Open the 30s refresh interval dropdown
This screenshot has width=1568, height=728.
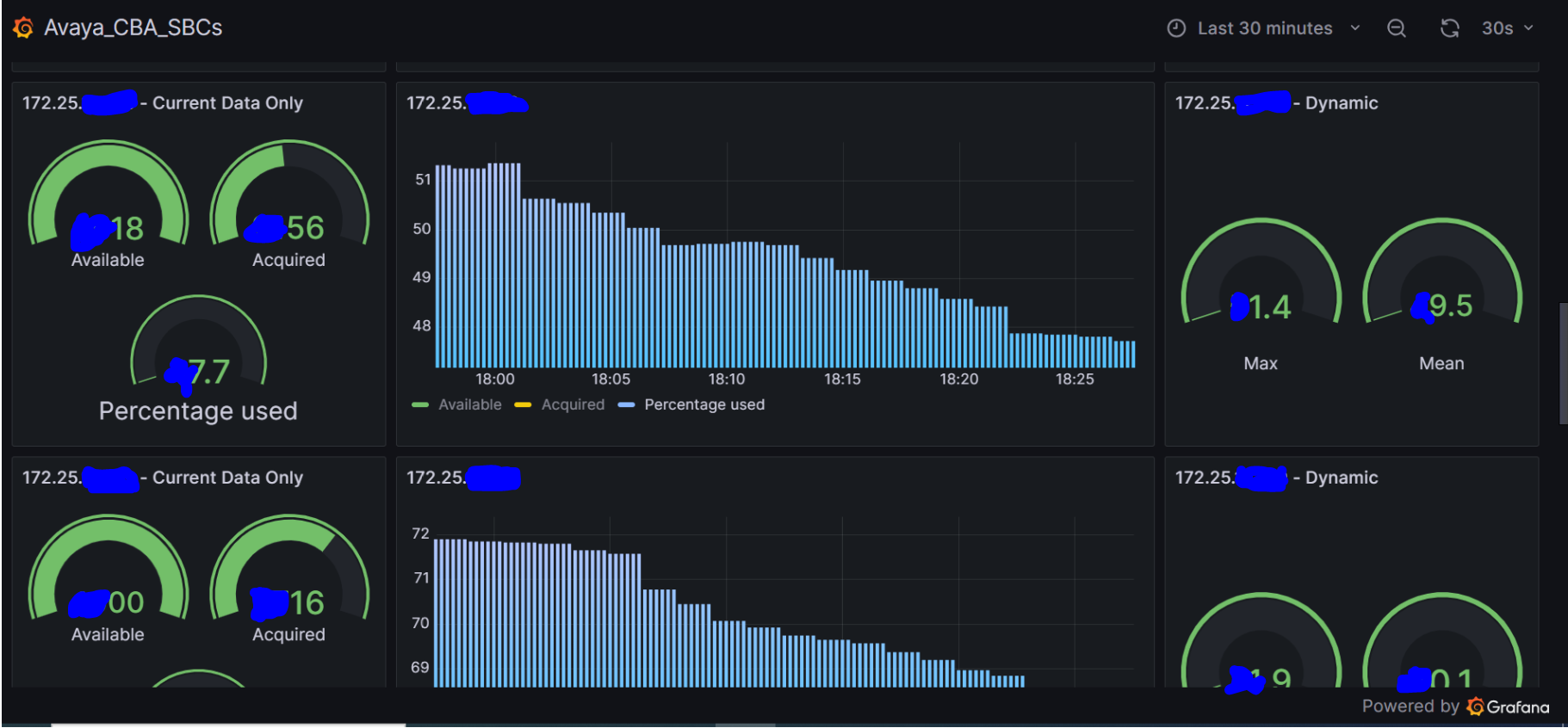[1507, 28]
